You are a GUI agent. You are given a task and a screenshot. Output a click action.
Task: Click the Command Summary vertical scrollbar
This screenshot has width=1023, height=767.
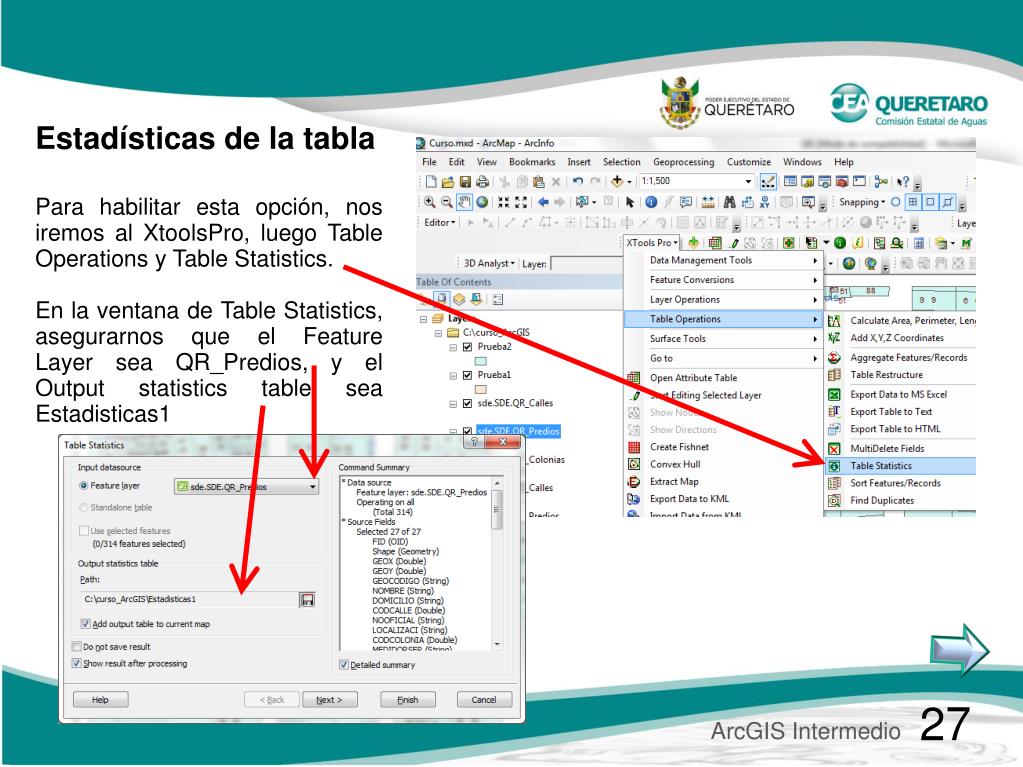[x=497, y=563]
